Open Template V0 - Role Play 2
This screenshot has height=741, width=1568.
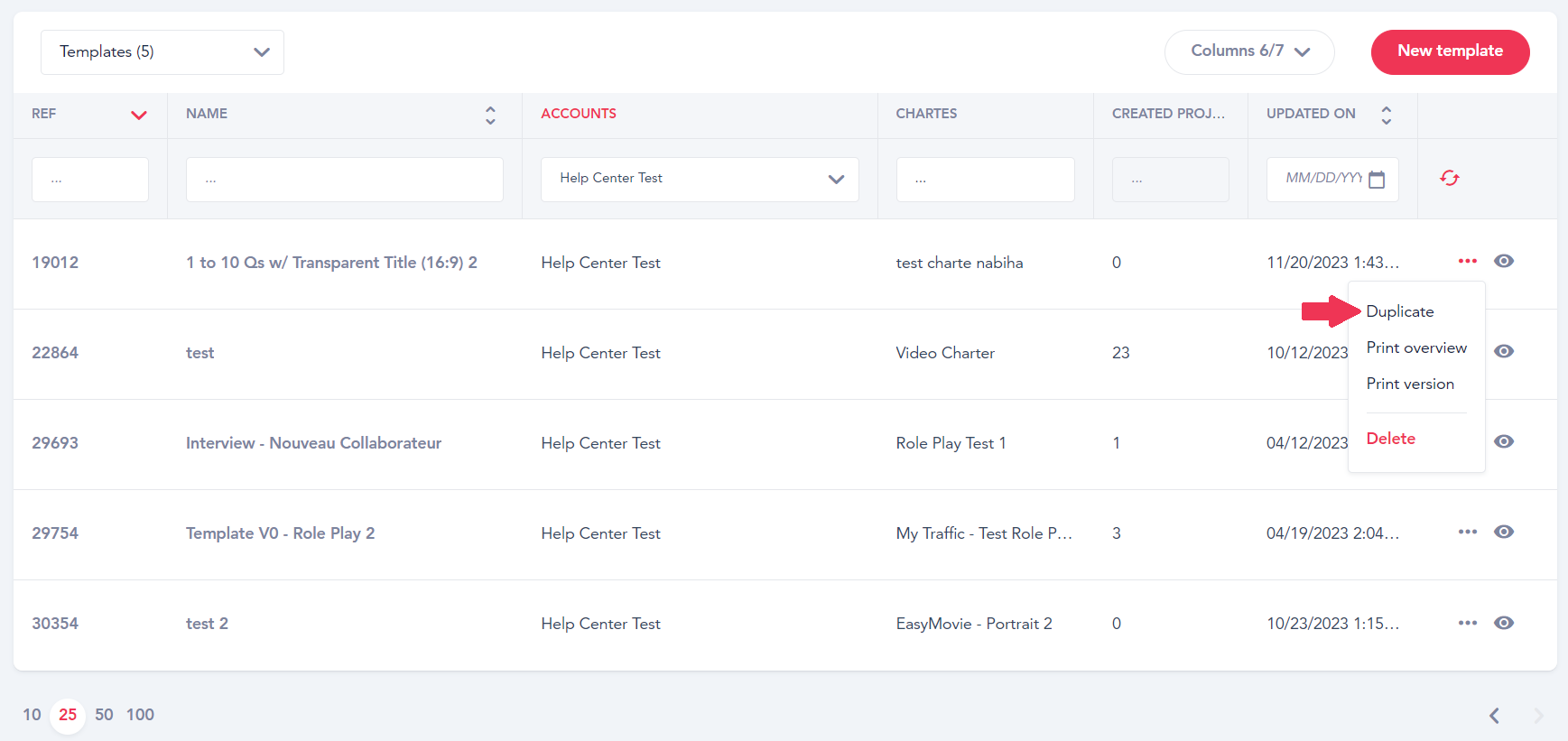[280, 533]
